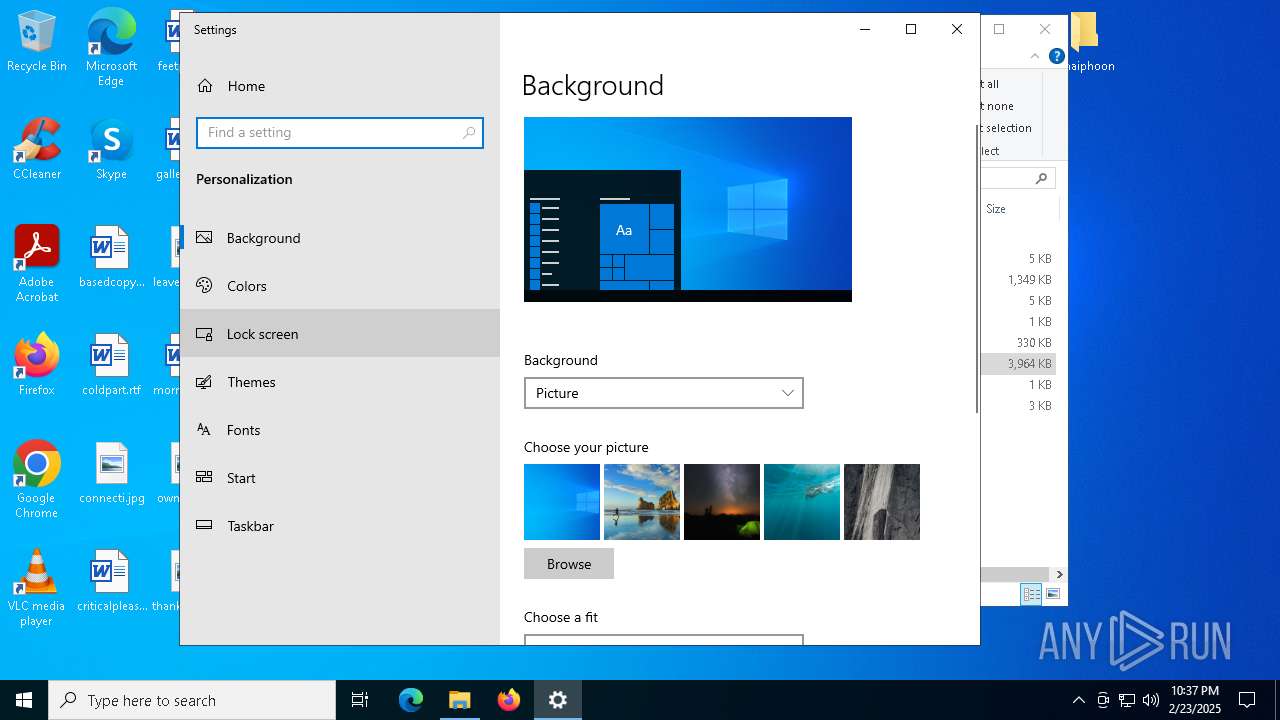Select the beach rocks wallpaper thumbnail
1280x720 pixels.
point(642,502)
